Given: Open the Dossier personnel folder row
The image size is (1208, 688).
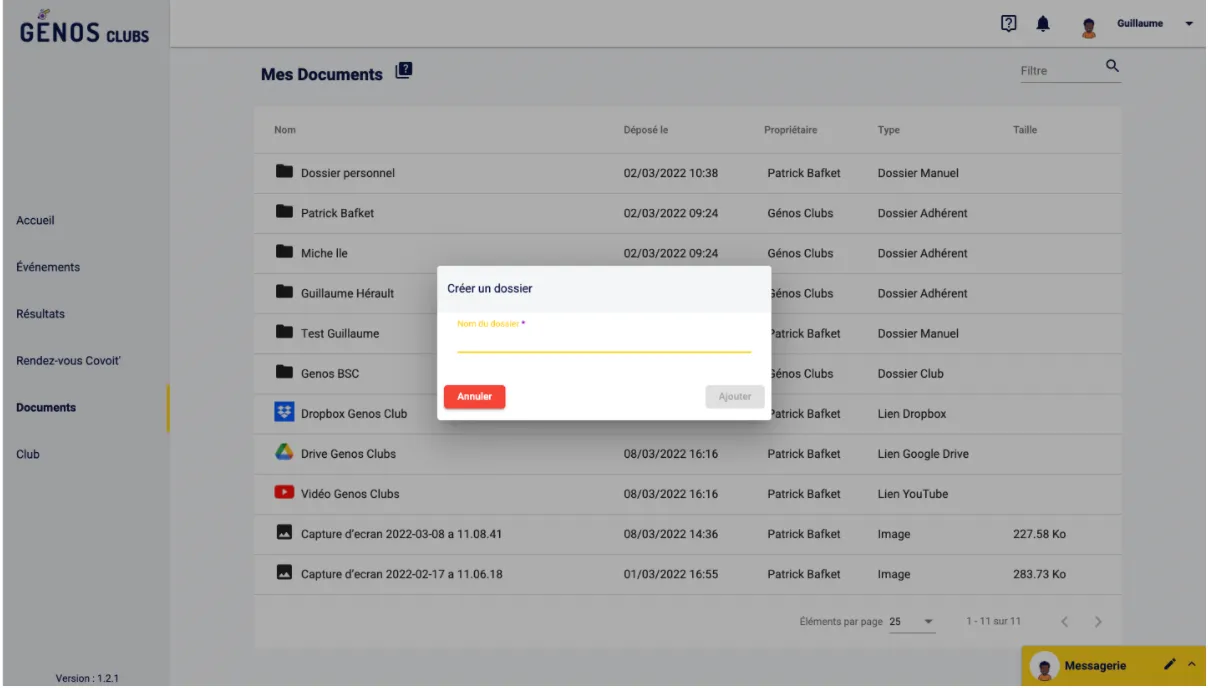Looking at the screenshot, I should click(x=348, y=173).
